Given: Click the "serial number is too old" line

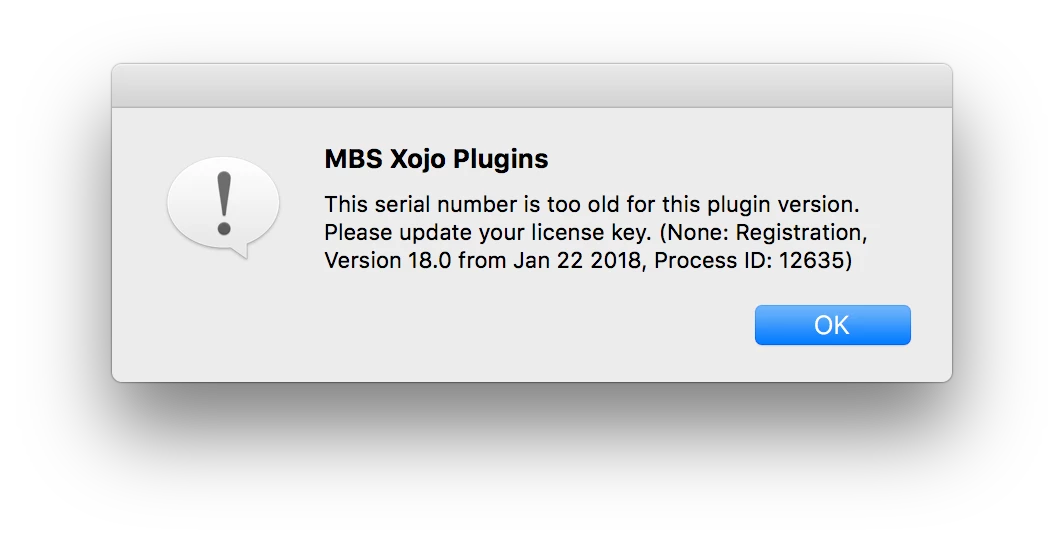Looking at the screenshot, I should 592,204.
